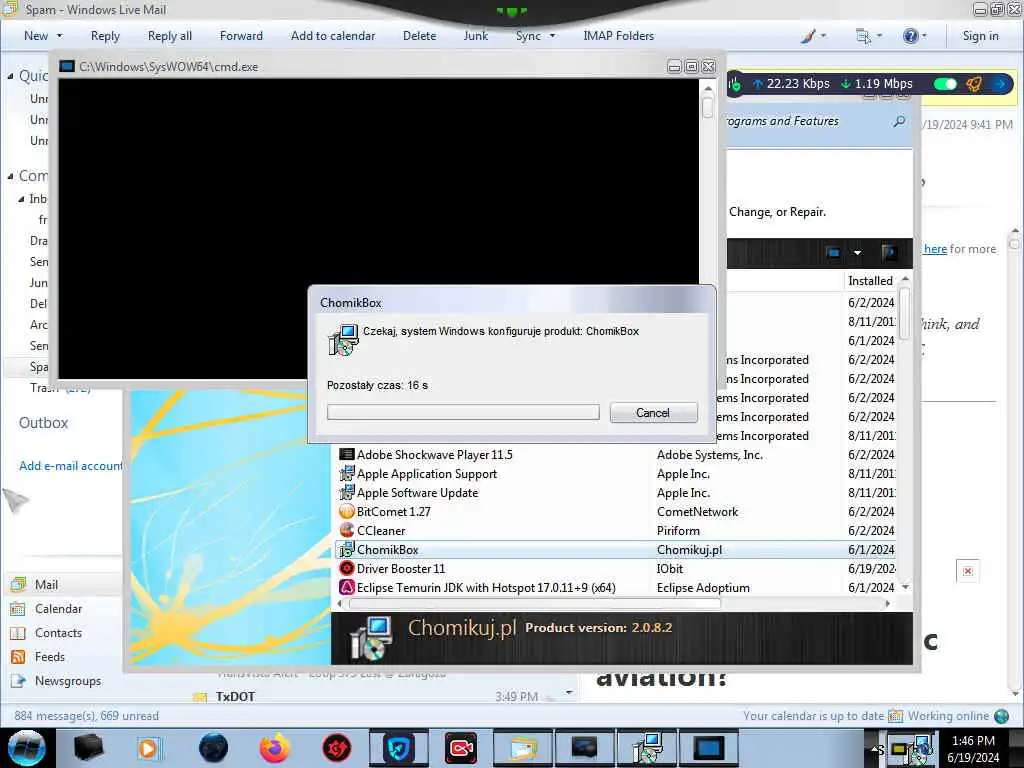Collapse the Quick views tree section

(10, 76)
